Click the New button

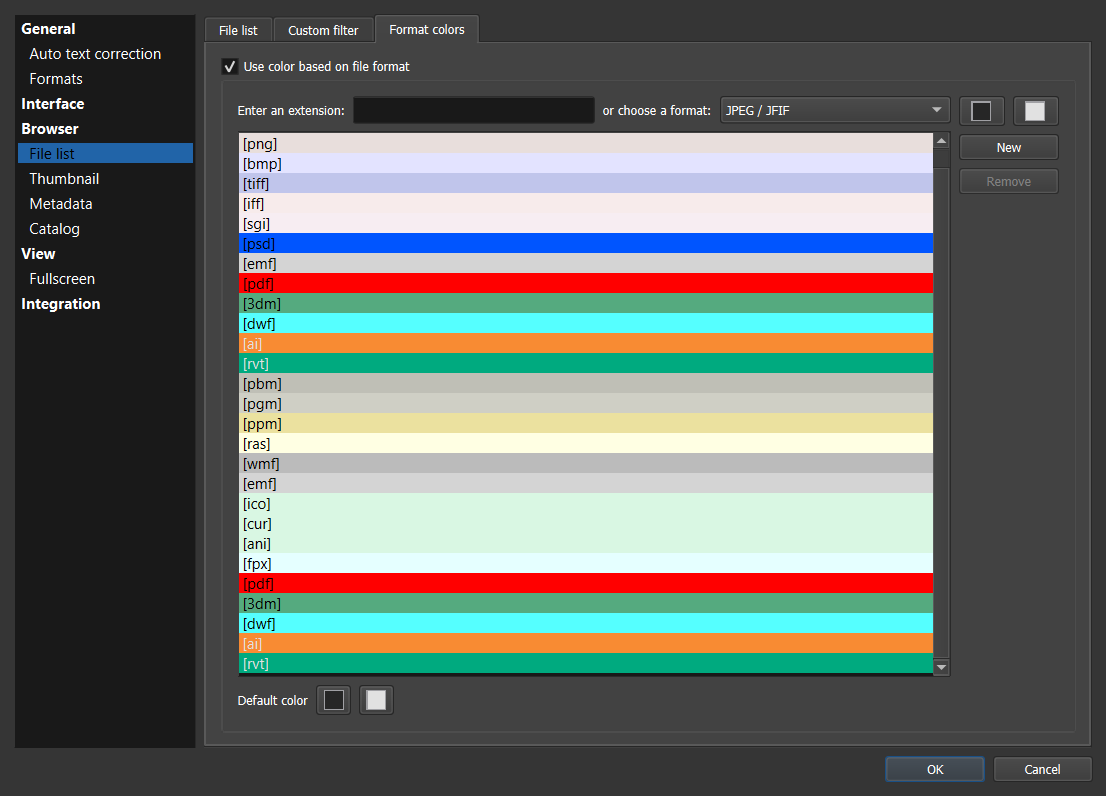click(x=1008, y=147)
